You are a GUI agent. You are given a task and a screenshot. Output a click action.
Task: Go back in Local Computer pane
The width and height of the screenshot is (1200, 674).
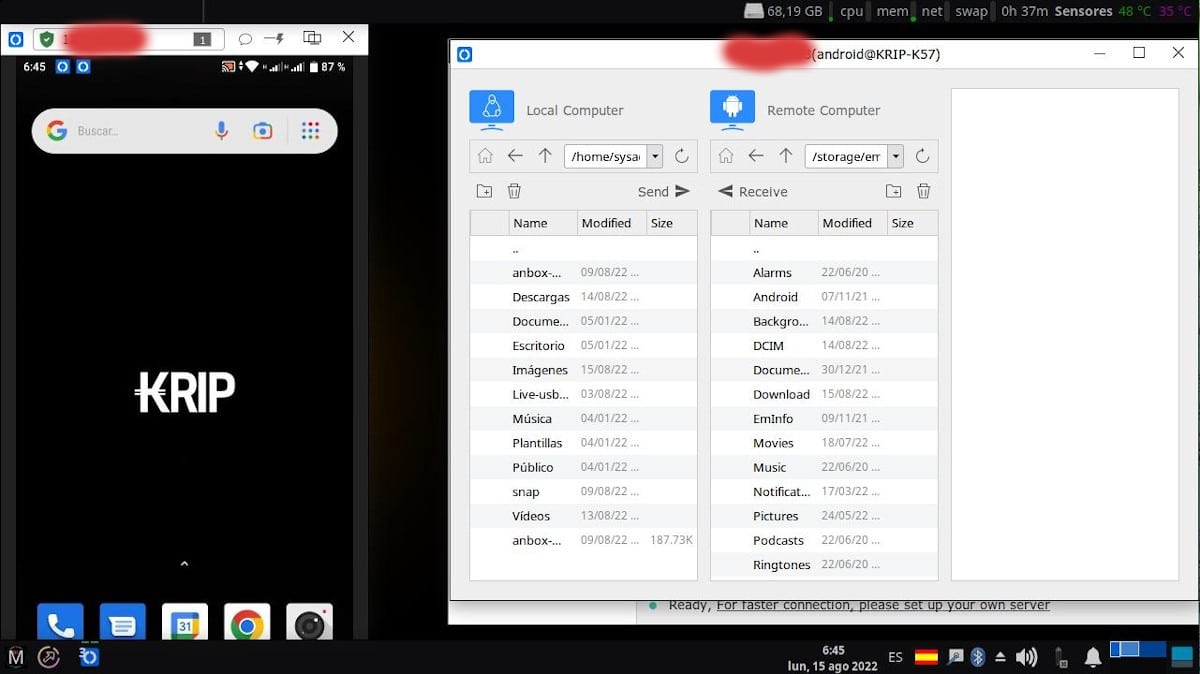[515, 156]
